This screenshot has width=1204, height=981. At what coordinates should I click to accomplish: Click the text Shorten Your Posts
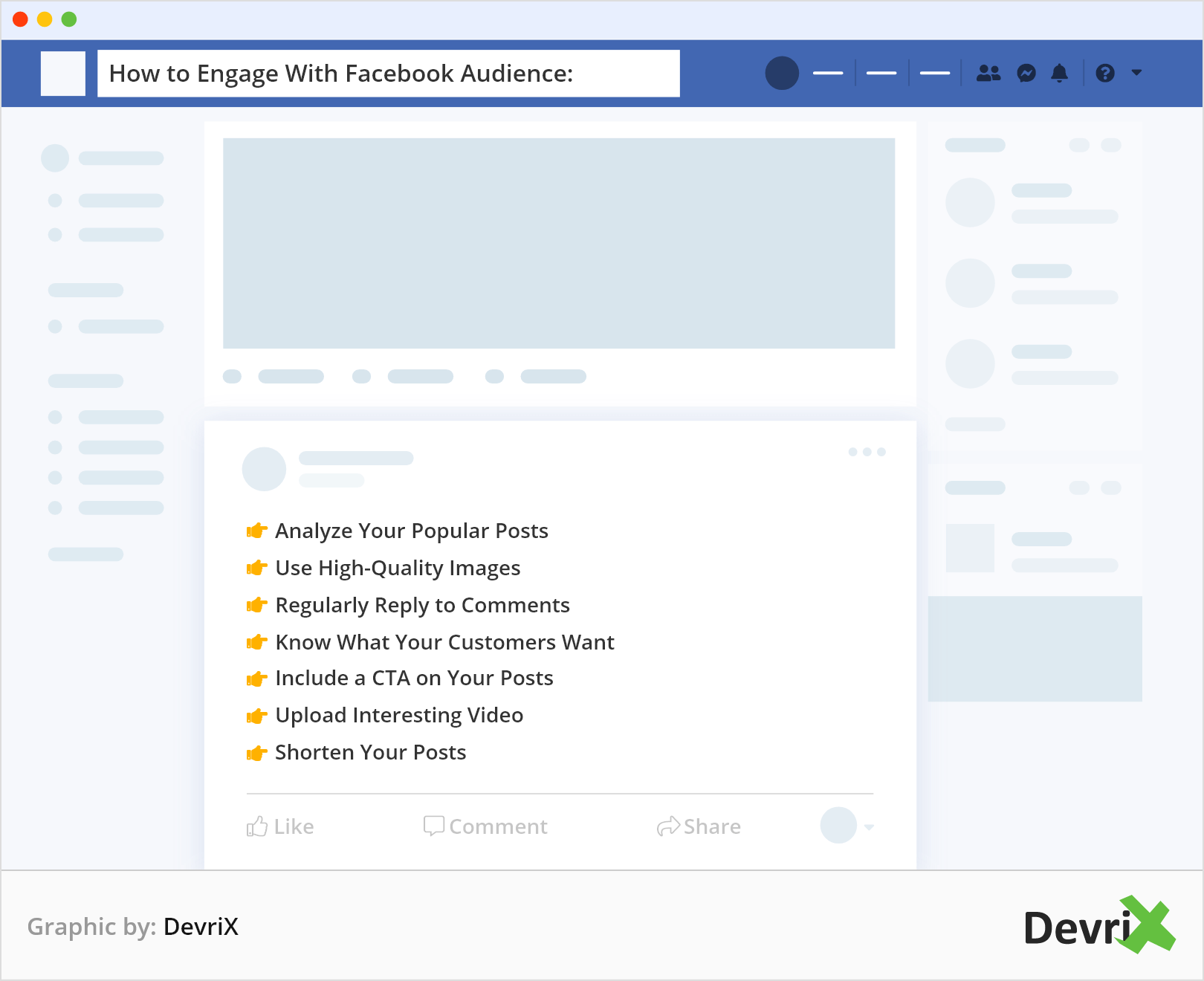[370, 752]
